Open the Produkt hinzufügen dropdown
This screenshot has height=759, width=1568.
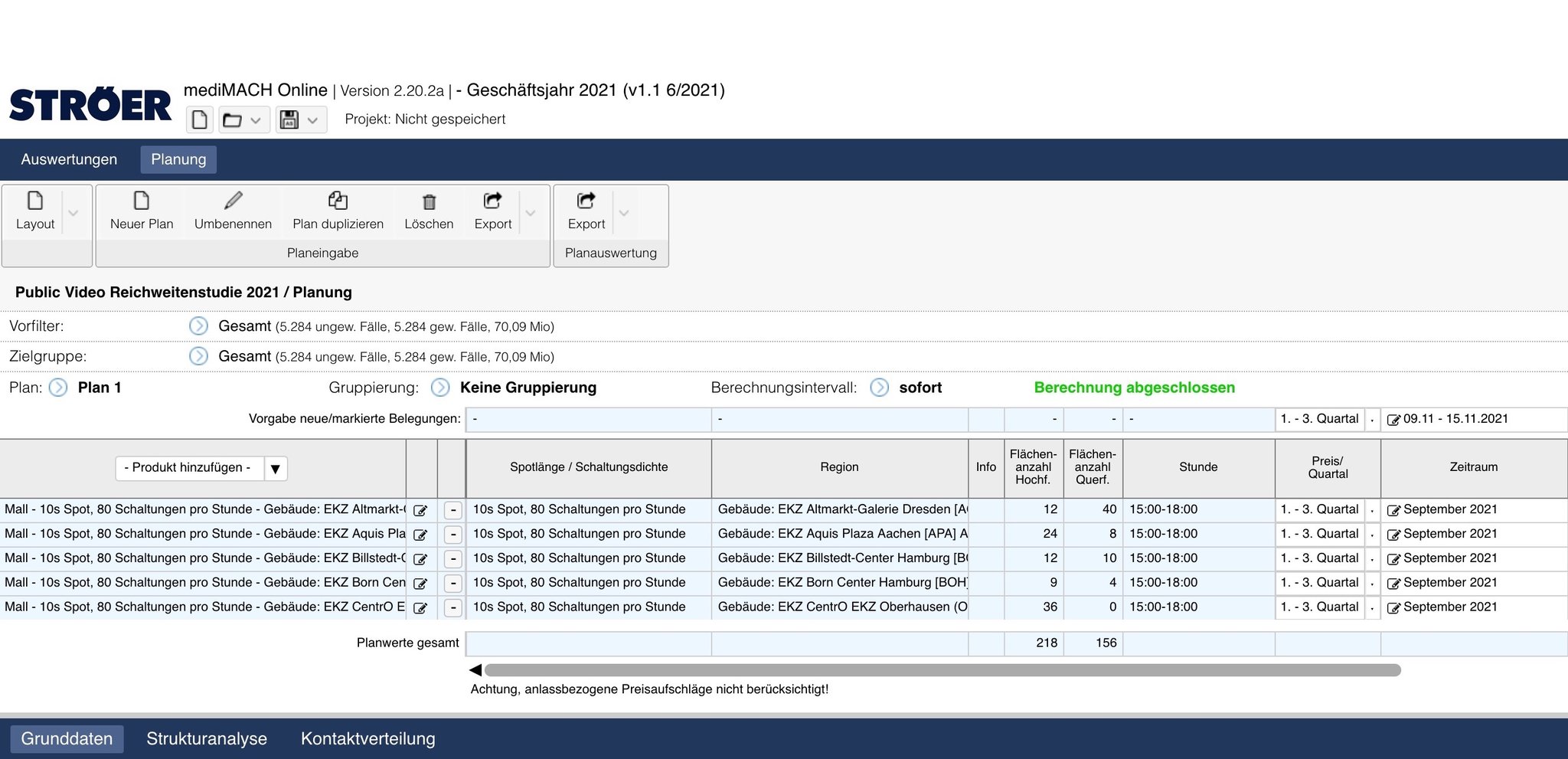(x=275, y=468)
